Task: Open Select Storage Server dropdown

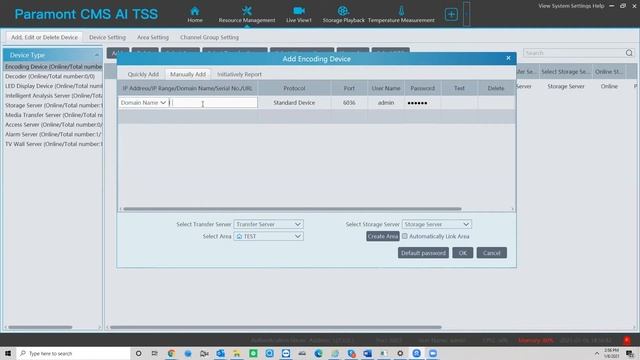Action: pyautogui.click(x=436, y=224)
